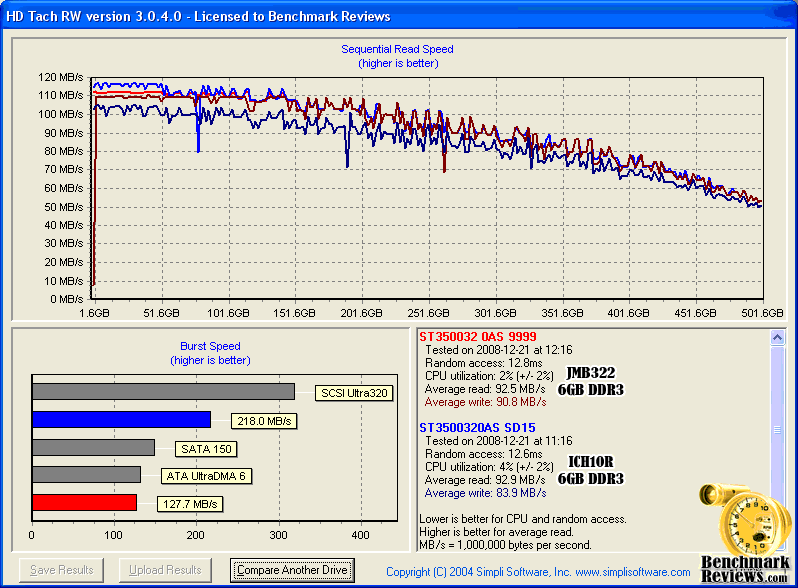798x588 pixels.
Task: Click the red 127.7 MB/s burst bar
Action: pyautogui.click(x=84, y=502)
